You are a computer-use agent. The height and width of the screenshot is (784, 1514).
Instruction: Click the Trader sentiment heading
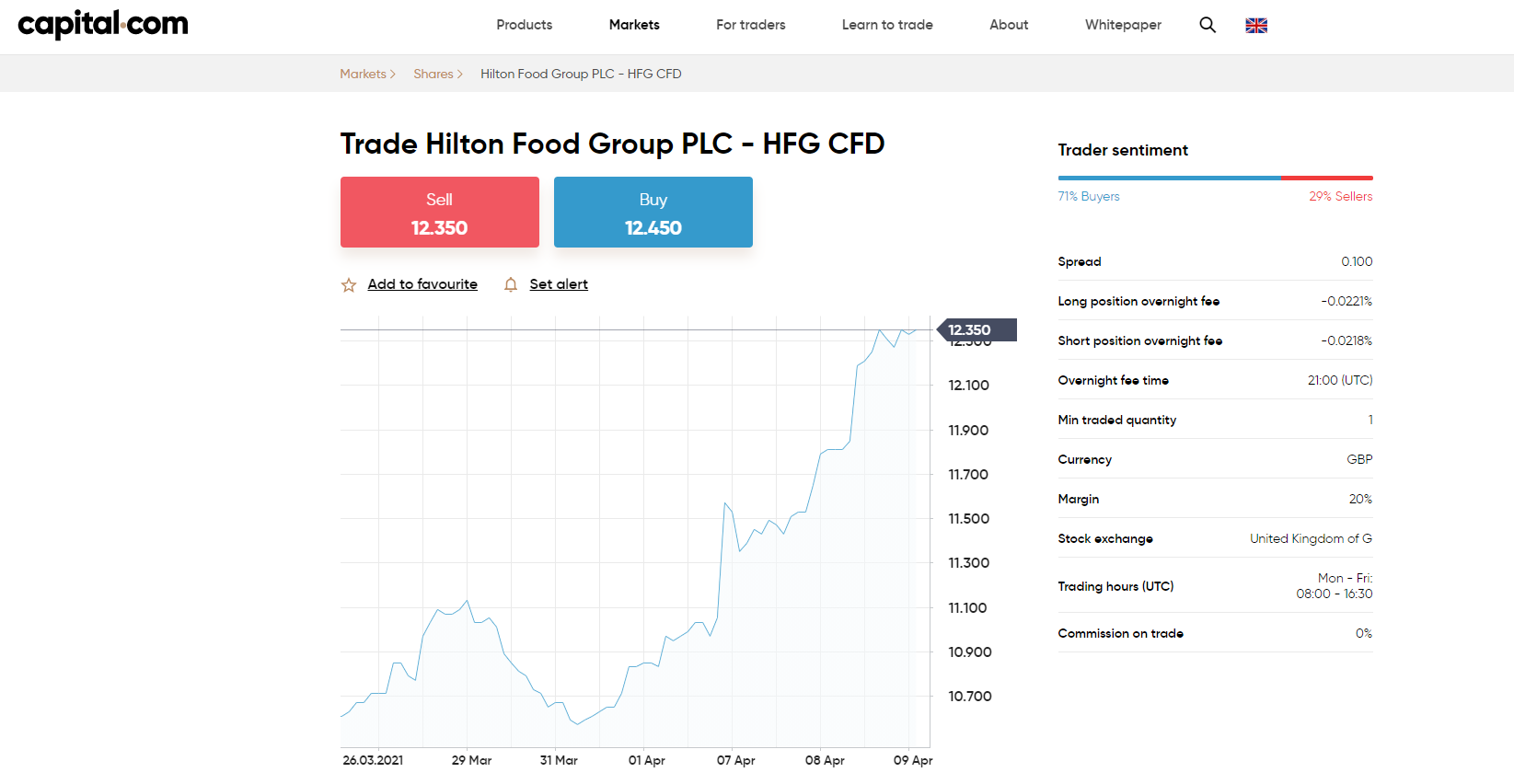1123,150
